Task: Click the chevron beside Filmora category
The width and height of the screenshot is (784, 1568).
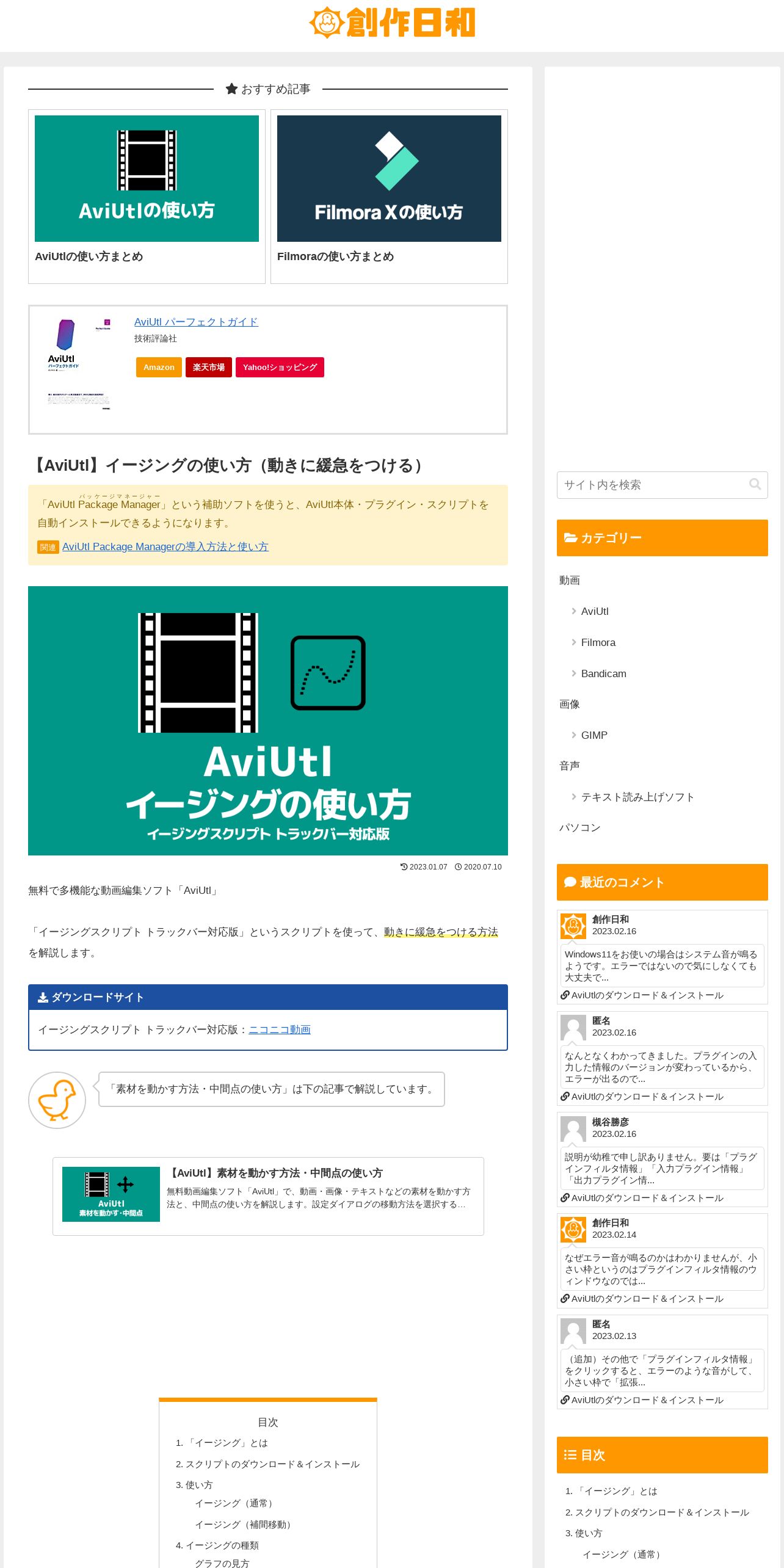Action: pyautogui.click(x=574, y=642)
